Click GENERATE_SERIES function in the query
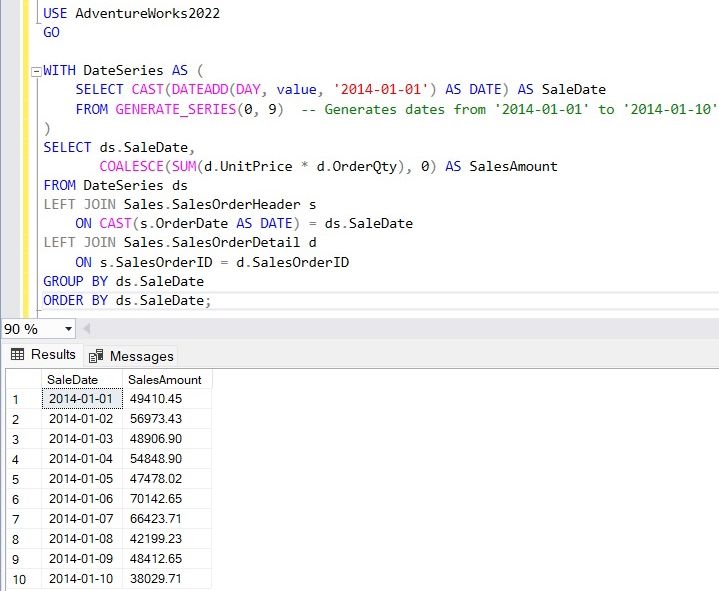Image resolution: width=719 pixels, height=591 pixels. (x=176, y=110)
